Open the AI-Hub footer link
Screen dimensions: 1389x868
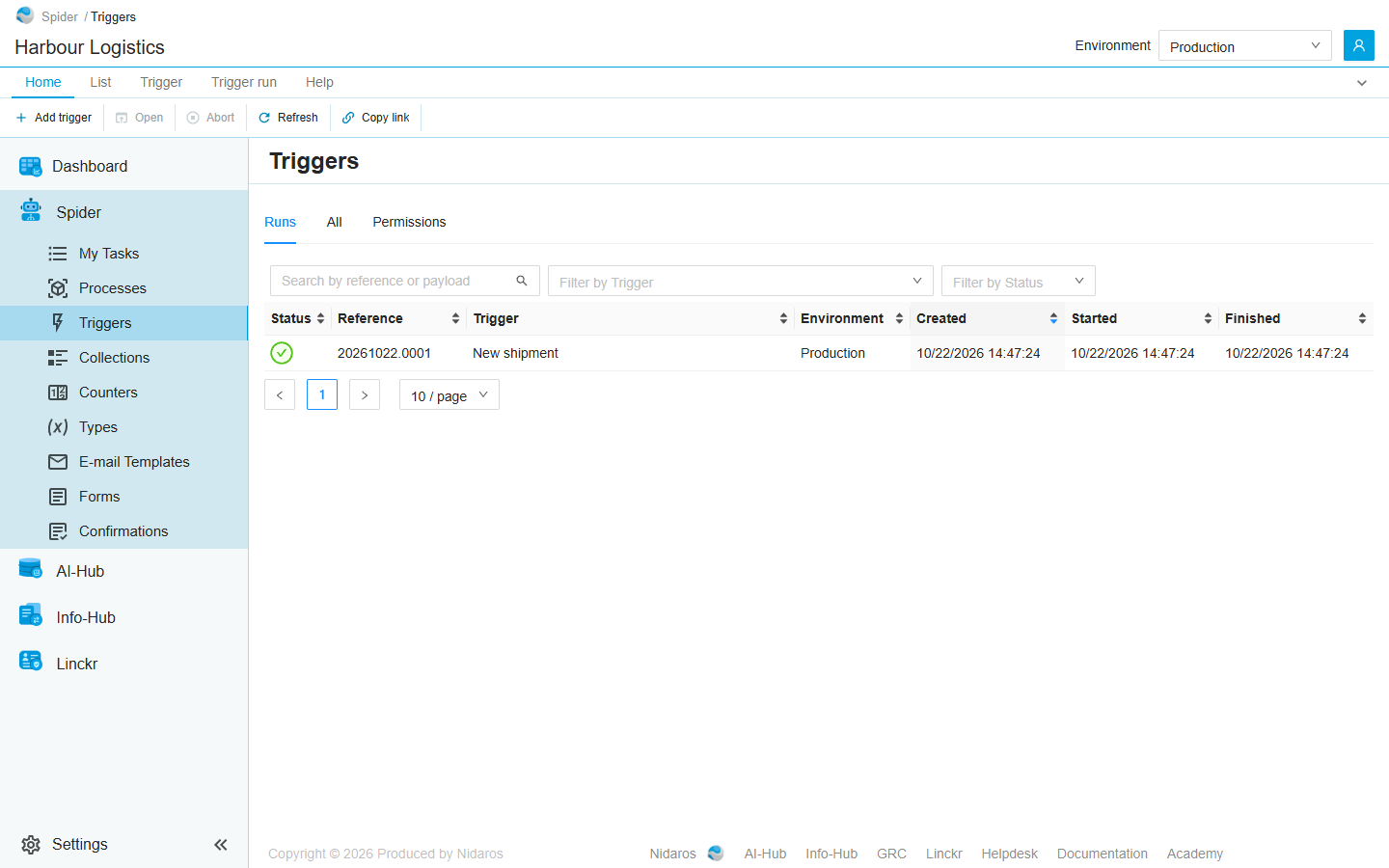765,854
